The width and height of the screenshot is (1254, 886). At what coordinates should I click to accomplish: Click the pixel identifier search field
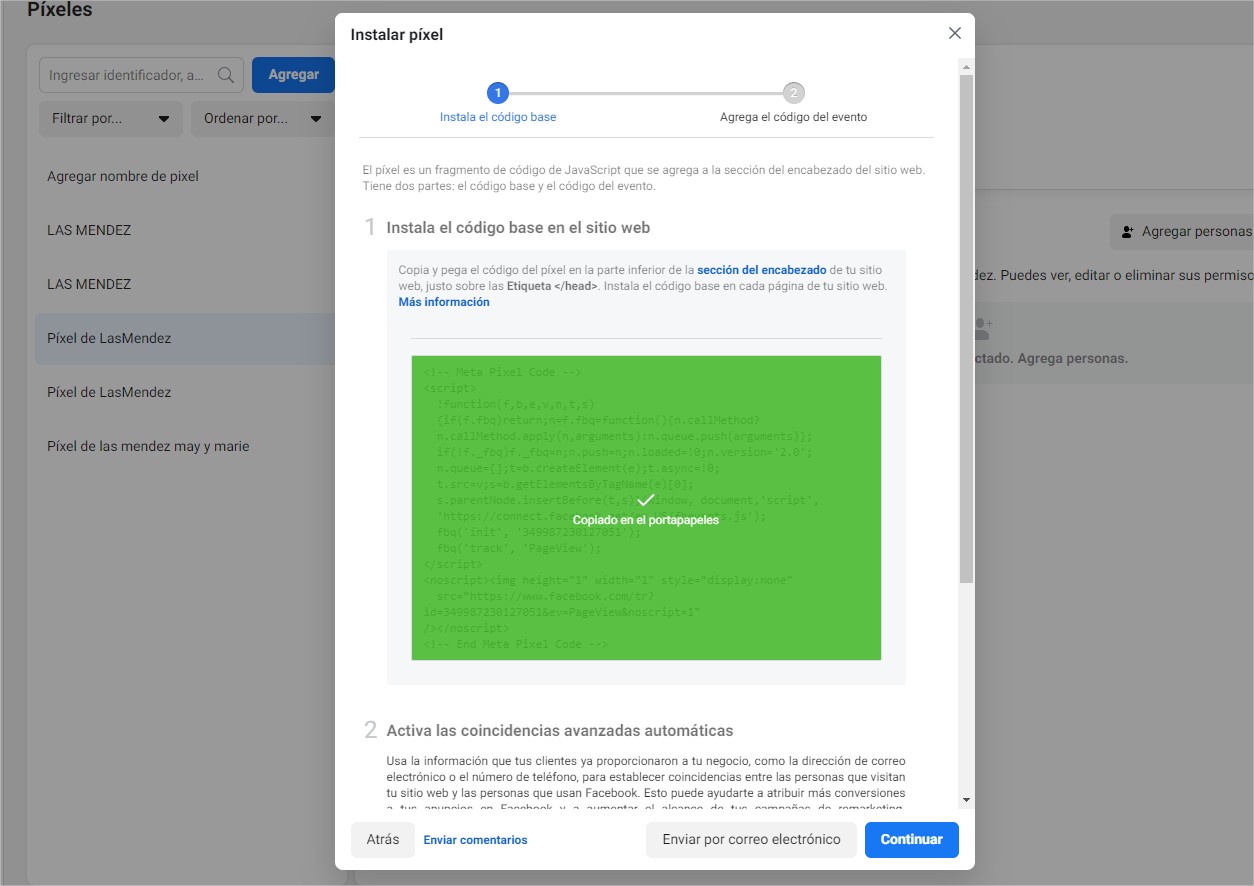[141, 75]
